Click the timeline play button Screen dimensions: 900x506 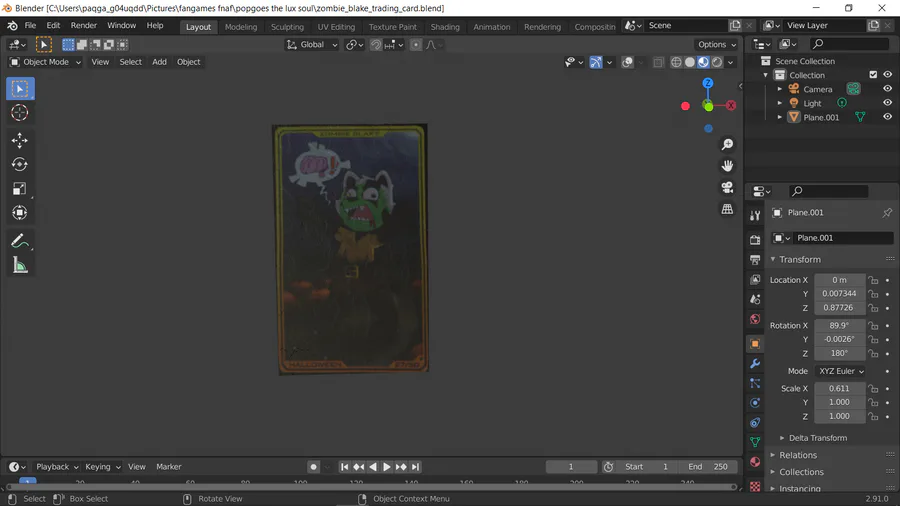[x=387, y=467]
